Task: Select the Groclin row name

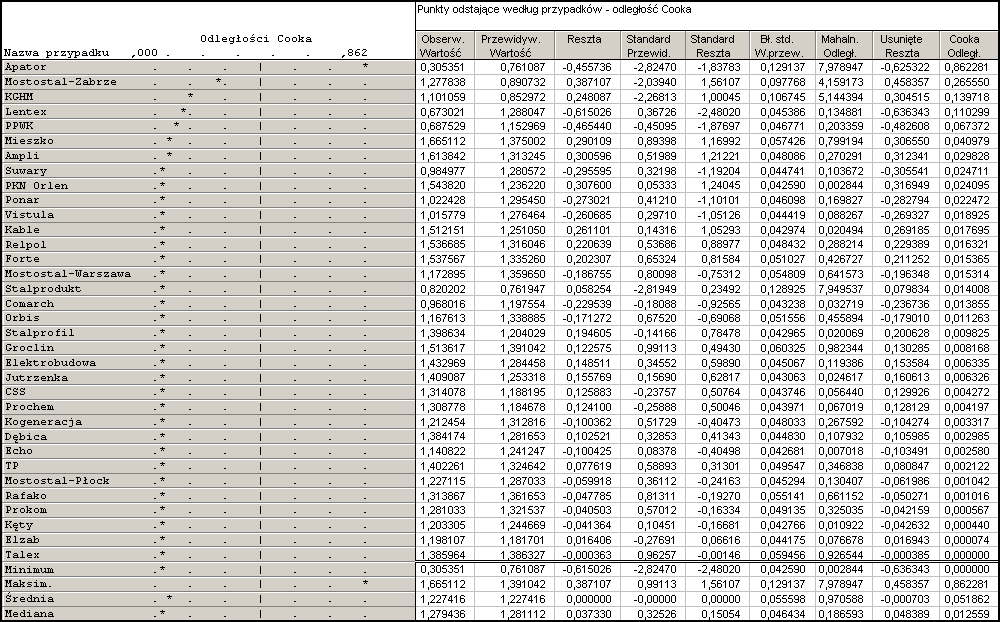Action: point(29,348)
